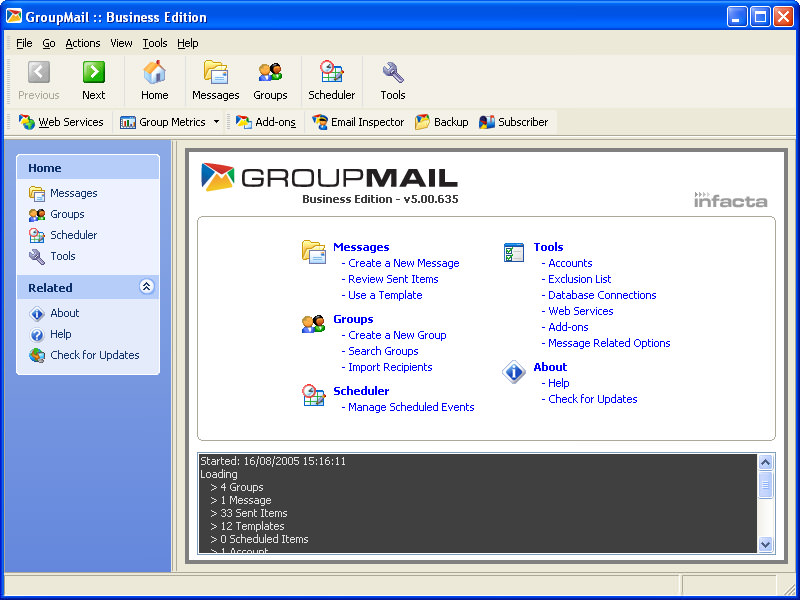Open Home from the toolbar house icon

[x=155, y=81]
